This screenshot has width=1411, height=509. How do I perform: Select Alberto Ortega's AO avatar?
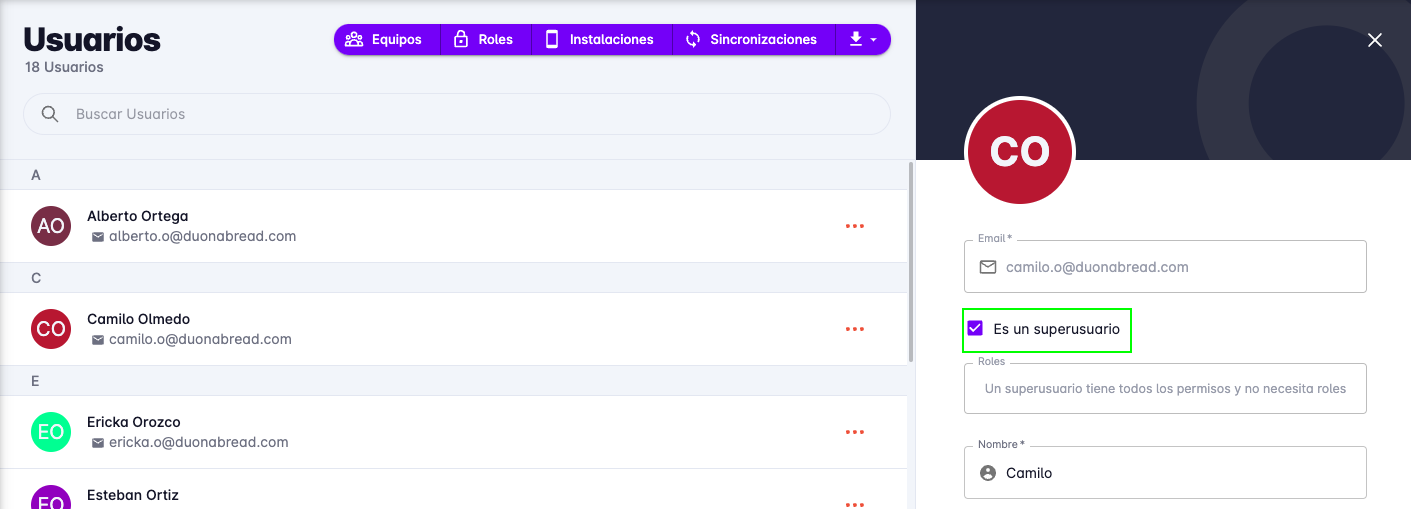[51, 226]
